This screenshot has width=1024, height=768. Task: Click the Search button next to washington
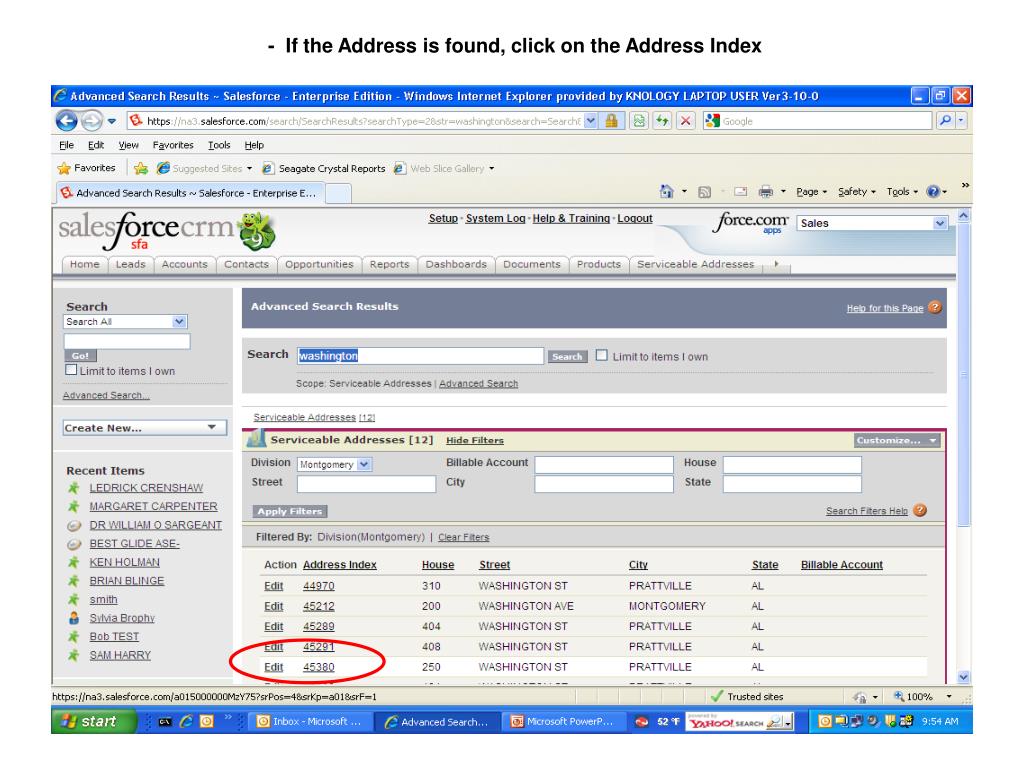pos(567,357)
